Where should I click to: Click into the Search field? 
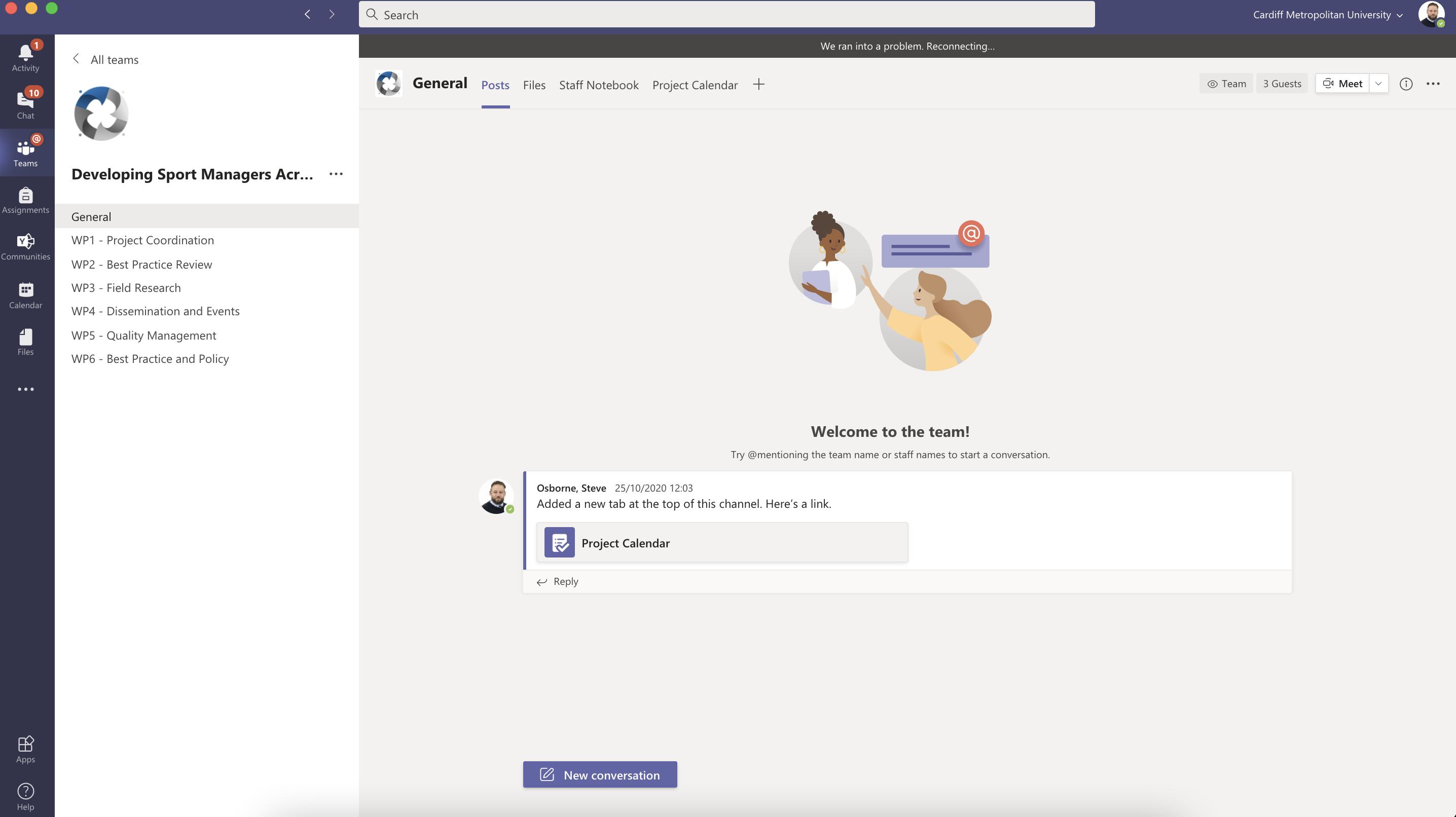(x=726, y=14)
